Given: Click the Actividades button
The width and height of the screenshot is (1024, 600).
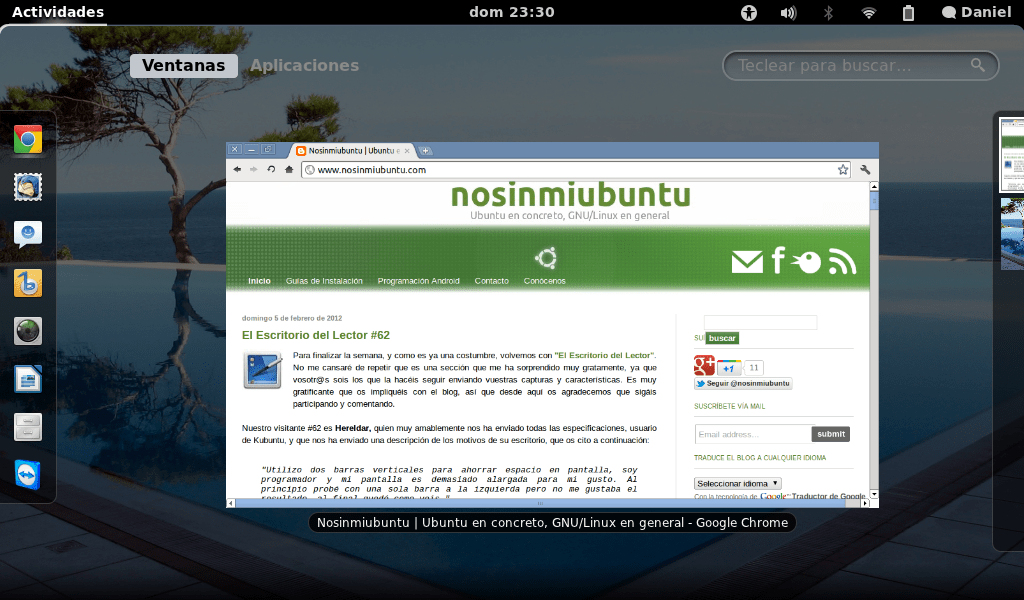Looking at the screenshot, I should pyautogui.click(x=58, y=12).
